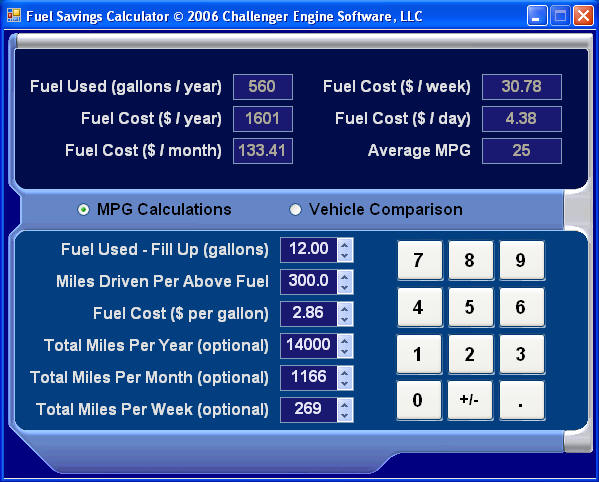Image resolution: width=599 pixels, height=482 pixels.
Task: Click the Fuel Used Fill Up field
Action: tap(309, 250)
